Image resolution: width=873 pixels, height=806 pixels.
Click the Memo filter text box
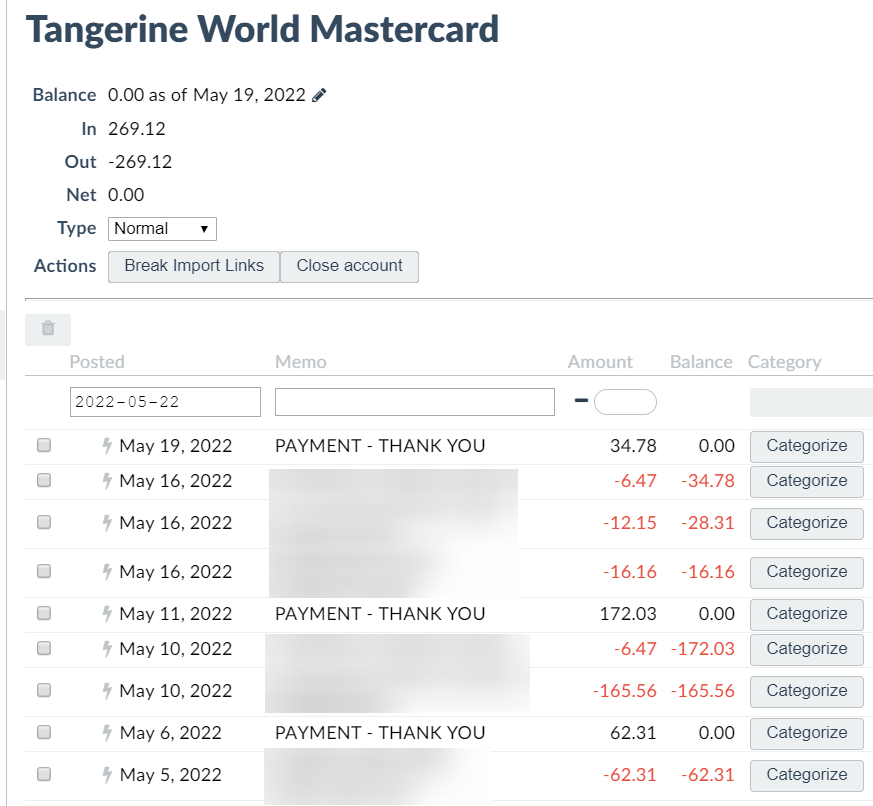(414, 401)
